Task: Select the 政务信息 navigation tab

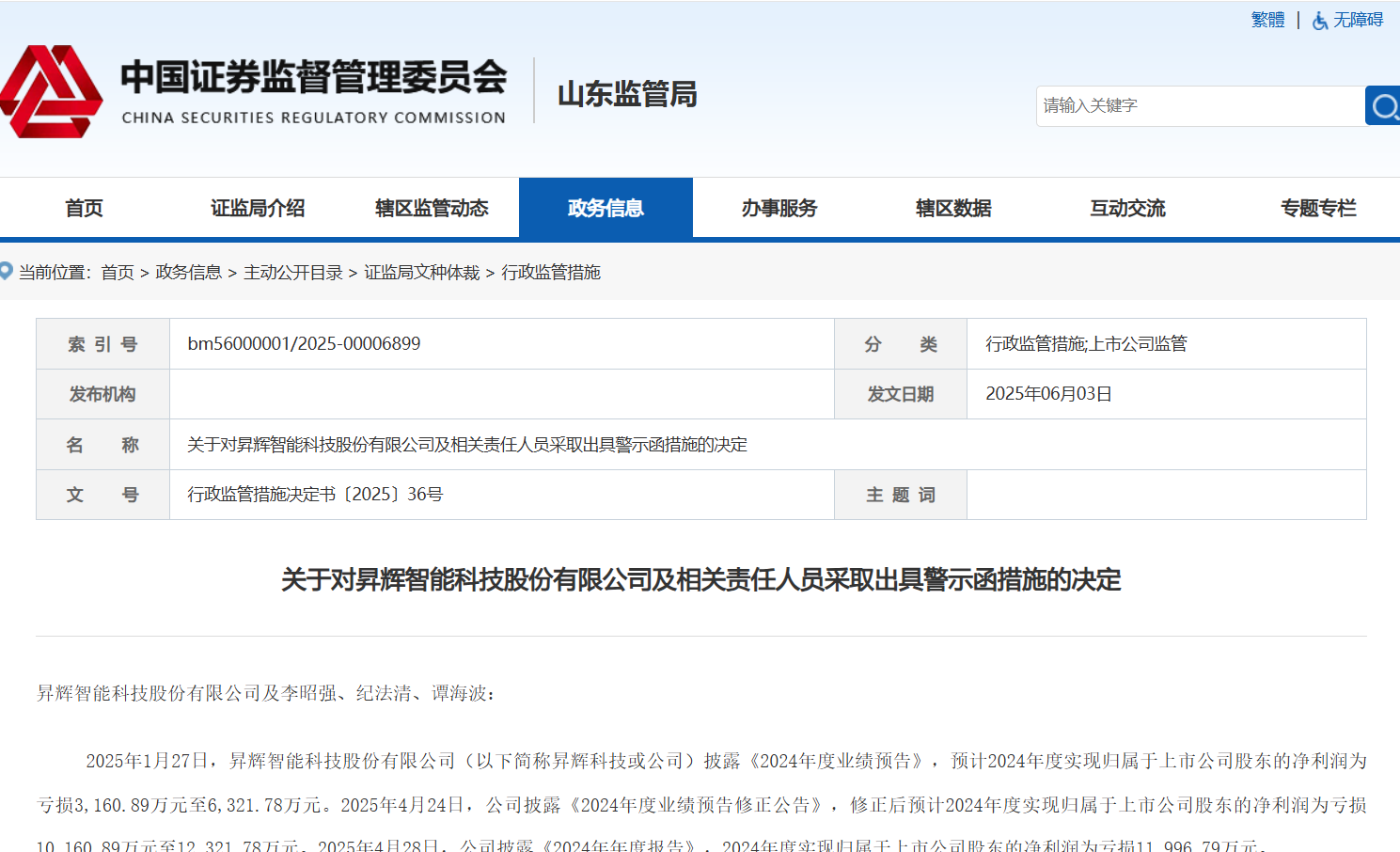Action: (x=606, y=208)
